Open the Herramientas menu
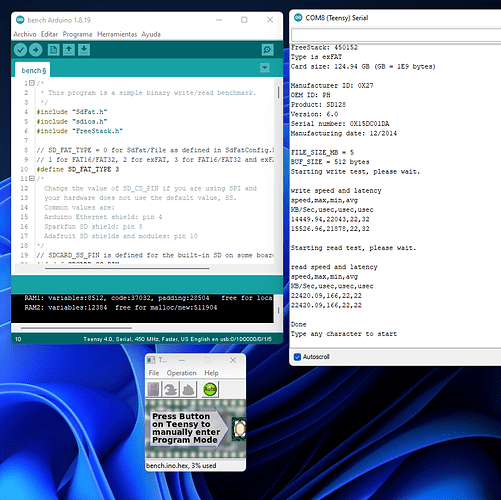The image size is (501, 500). tap(117, 34)
